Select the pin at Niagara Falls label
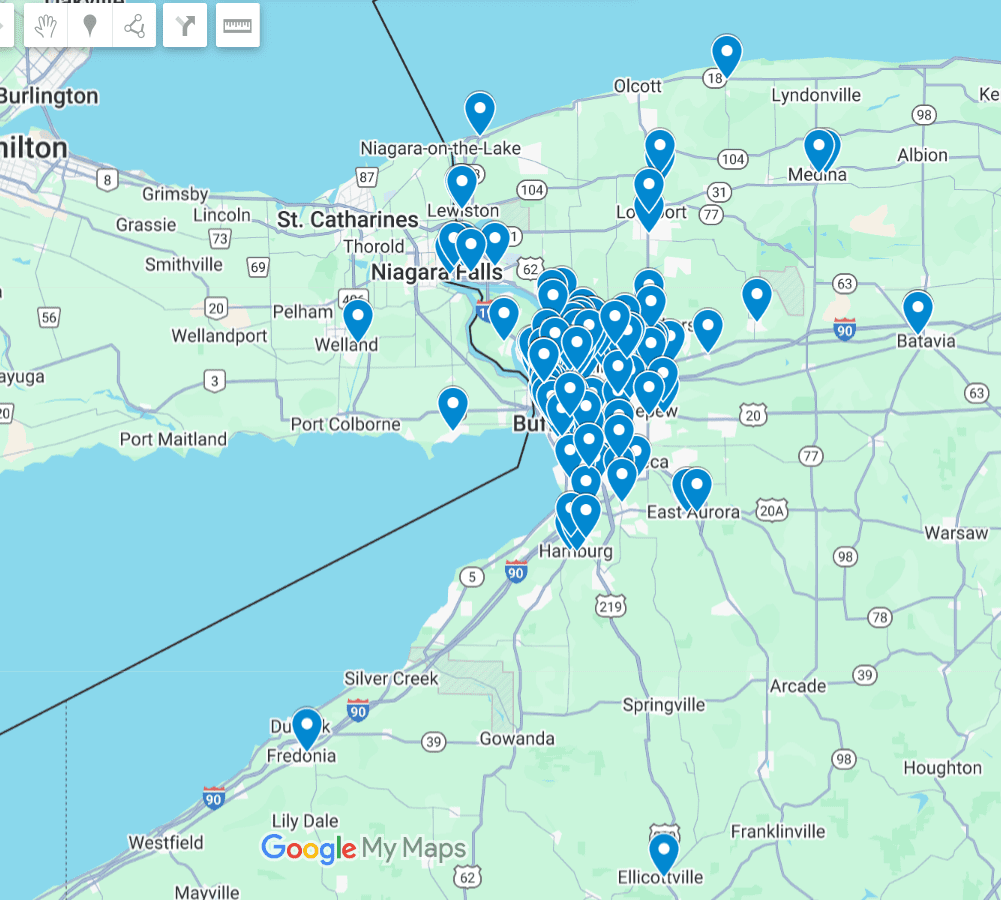 point(470,247)
